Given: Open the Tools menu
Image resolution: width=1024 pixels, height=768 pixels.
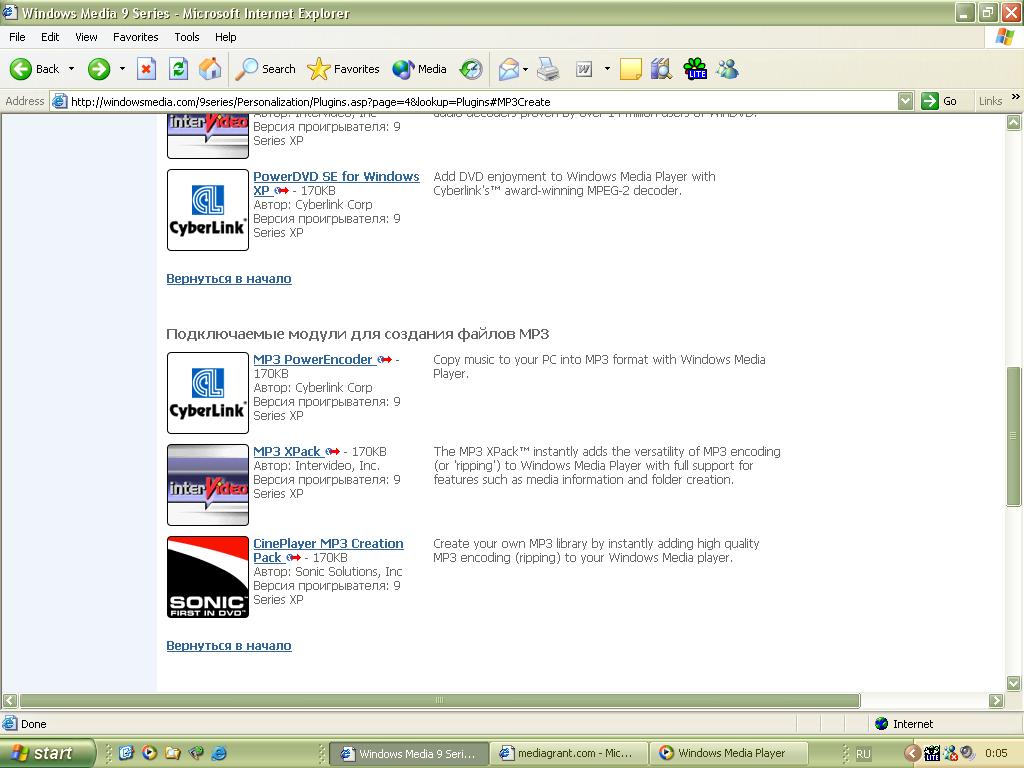Looking at the screenshot, I should pos(187,37).
